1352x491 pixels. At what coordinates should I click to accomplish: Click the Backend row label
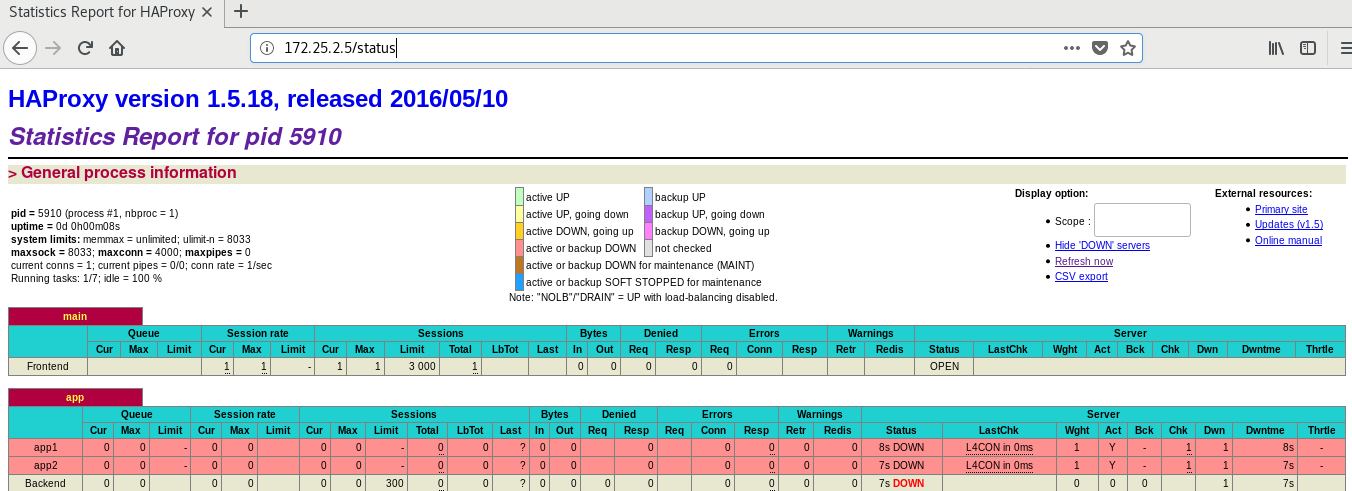pyautogui.click(x=45, y=483)
